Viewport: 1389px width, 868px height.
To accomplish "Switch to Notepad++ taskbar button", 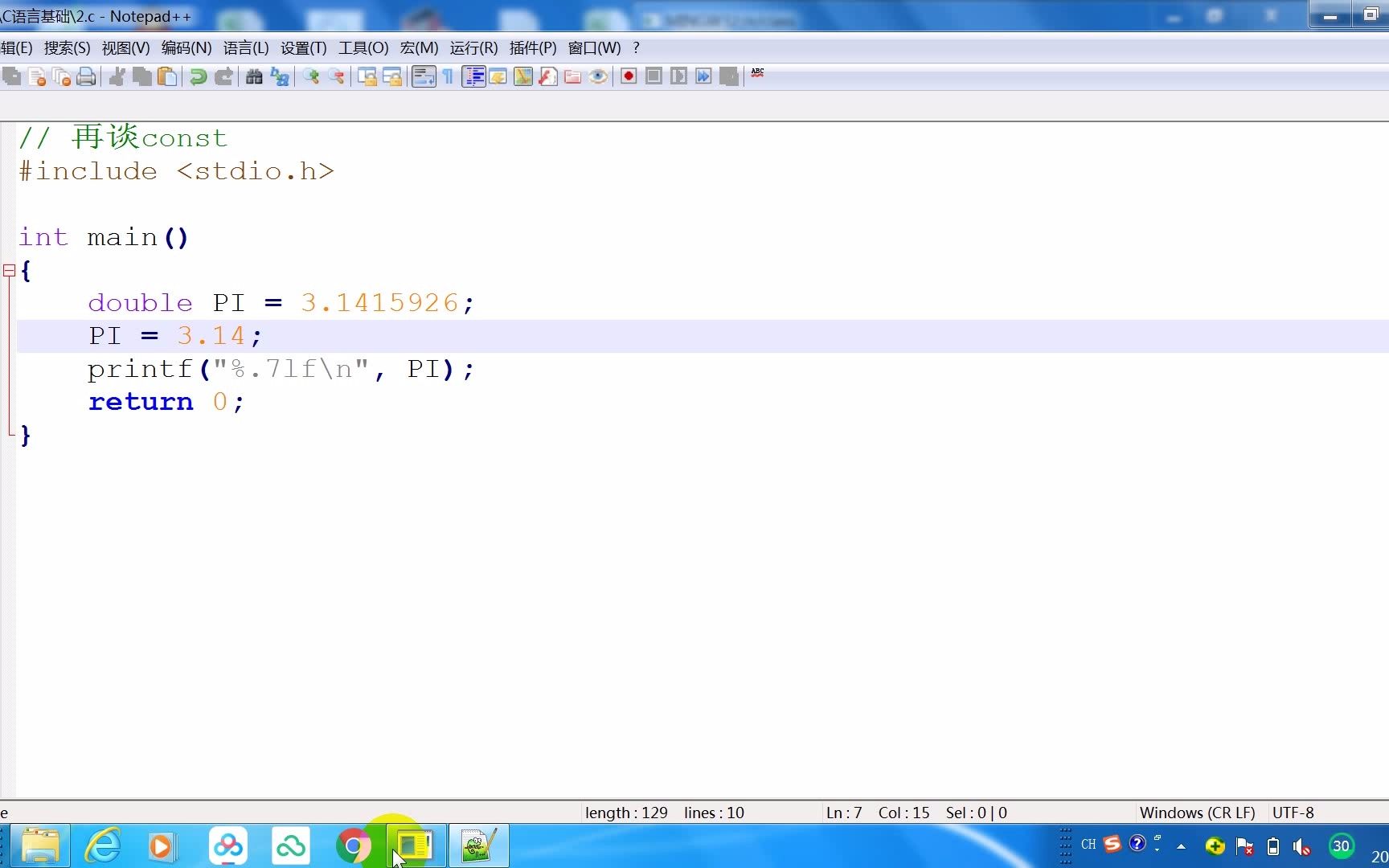I will [x=478, y=846].
